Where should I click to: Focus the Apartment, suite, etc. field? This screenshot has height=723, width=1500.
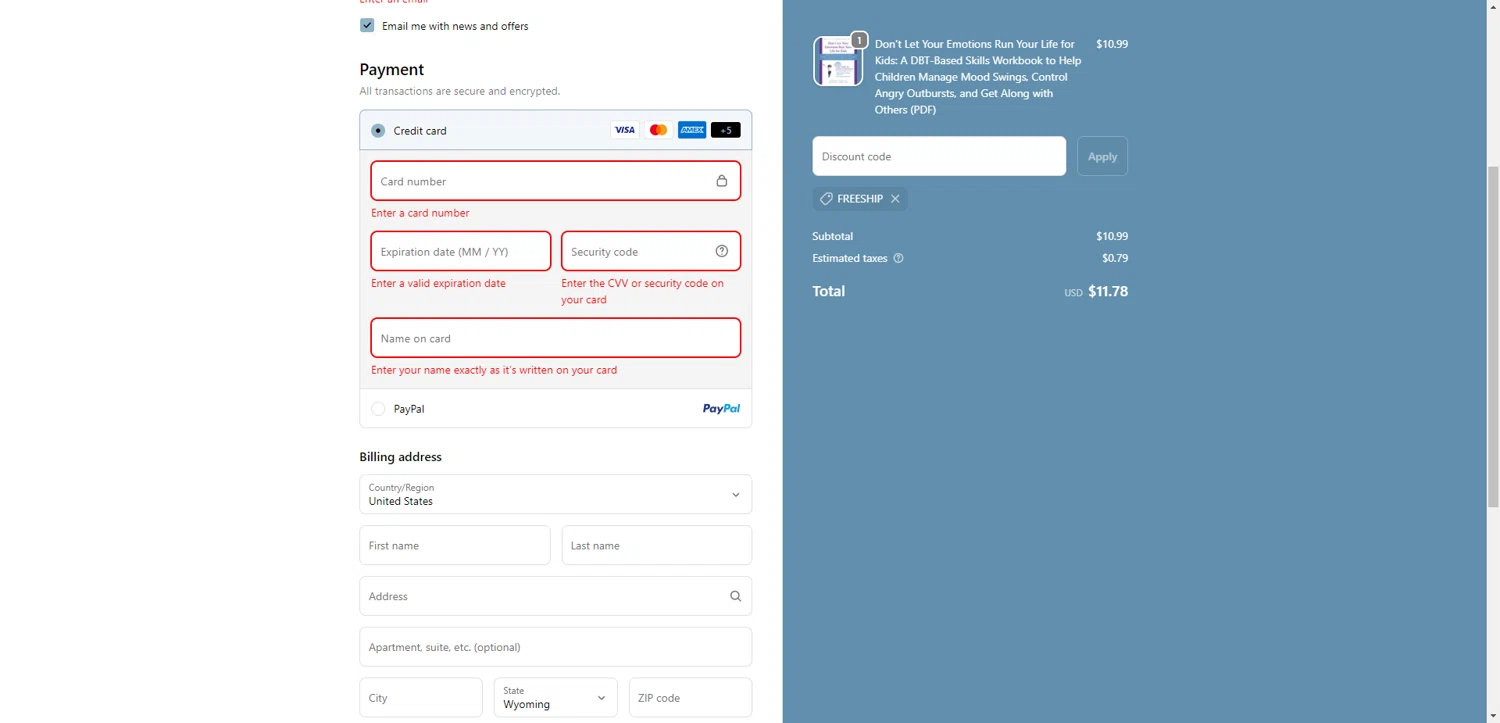tap(556, 647)
